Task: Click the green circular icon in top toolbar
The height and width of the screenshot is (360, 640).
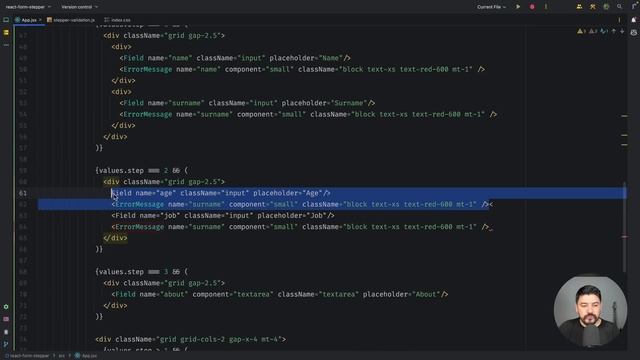Action: click(x=606, y=7)
